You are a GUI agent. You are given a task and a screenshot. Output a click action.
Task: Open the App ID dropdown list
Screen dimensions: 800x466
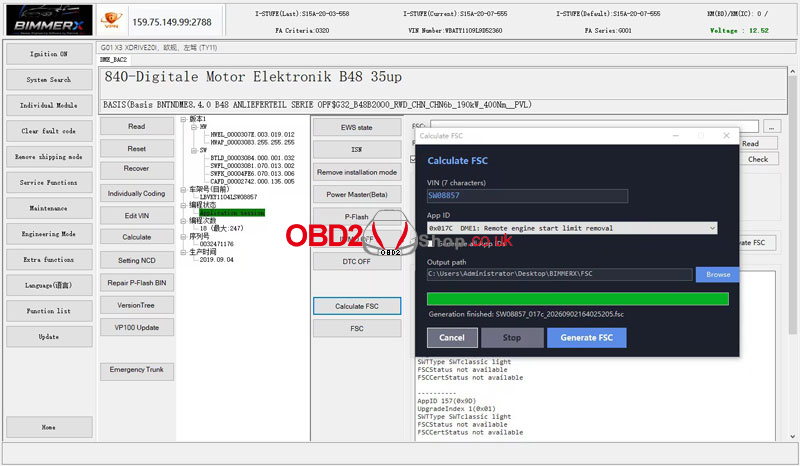[712, 228]
